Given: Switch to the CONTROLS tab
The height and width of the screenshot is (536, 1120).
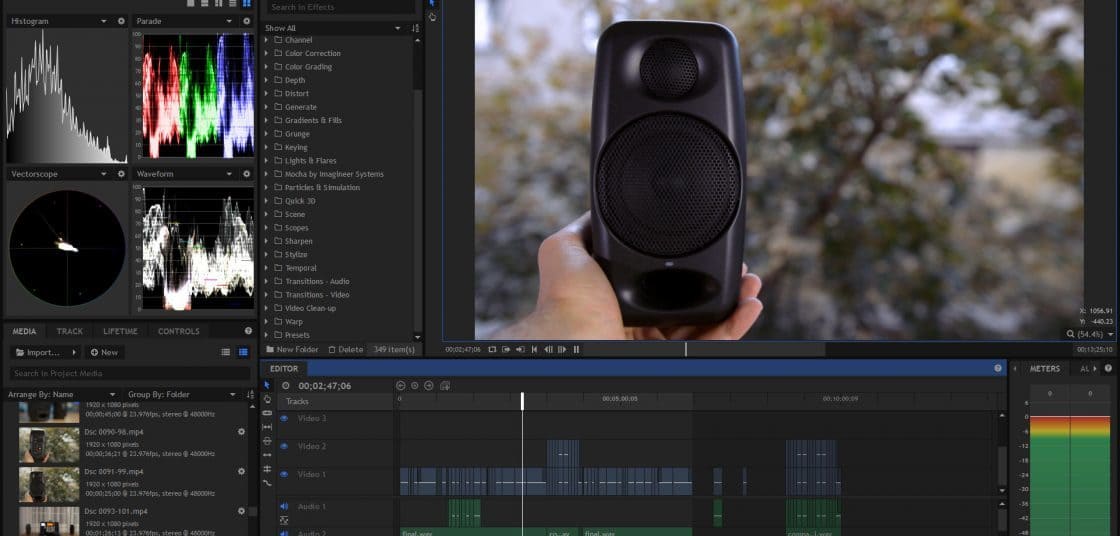Looking at the screenshot, I should pos(179,332).
